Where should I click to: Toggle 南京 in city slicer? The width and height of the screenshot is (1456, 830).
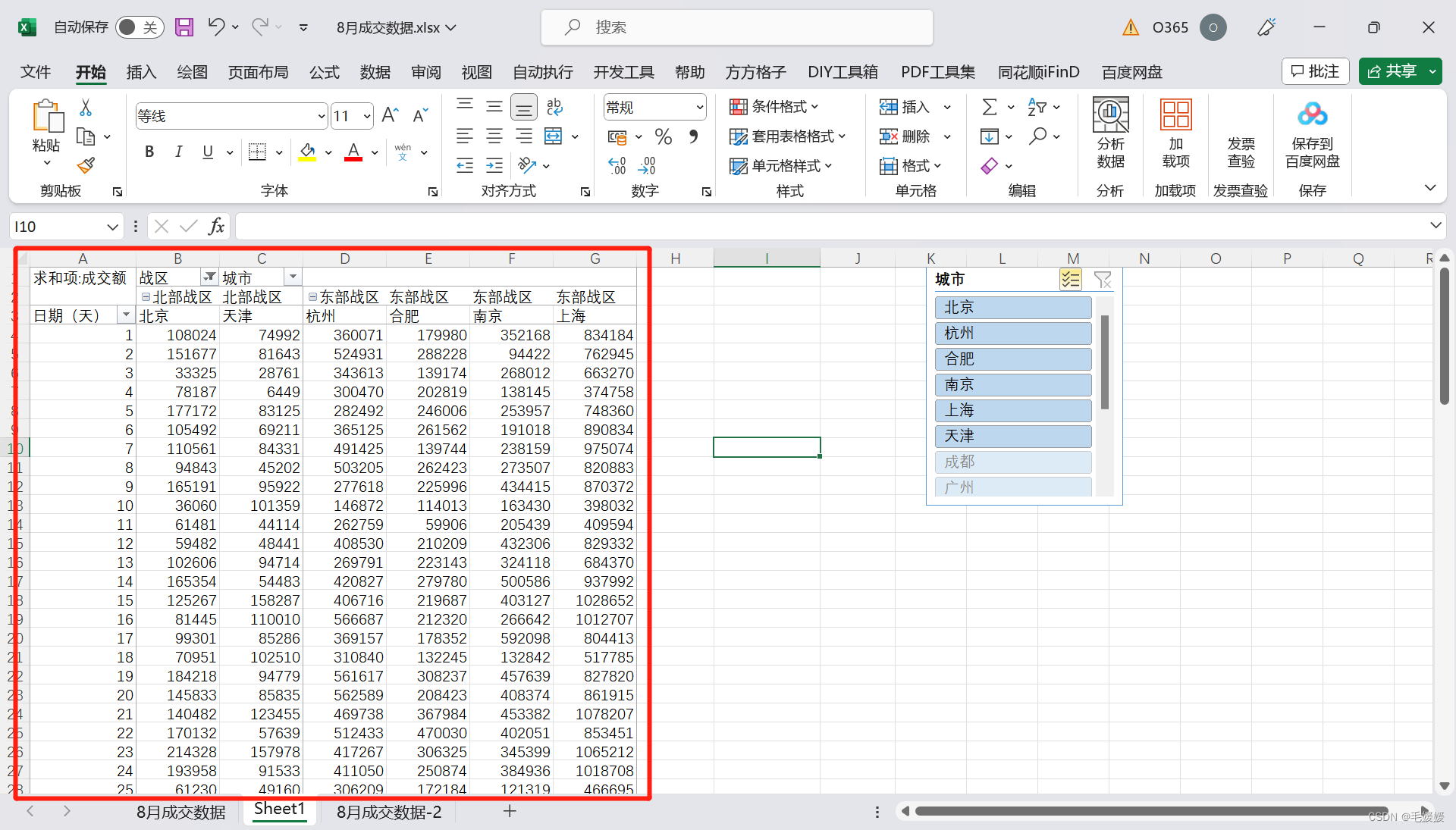1013,384
